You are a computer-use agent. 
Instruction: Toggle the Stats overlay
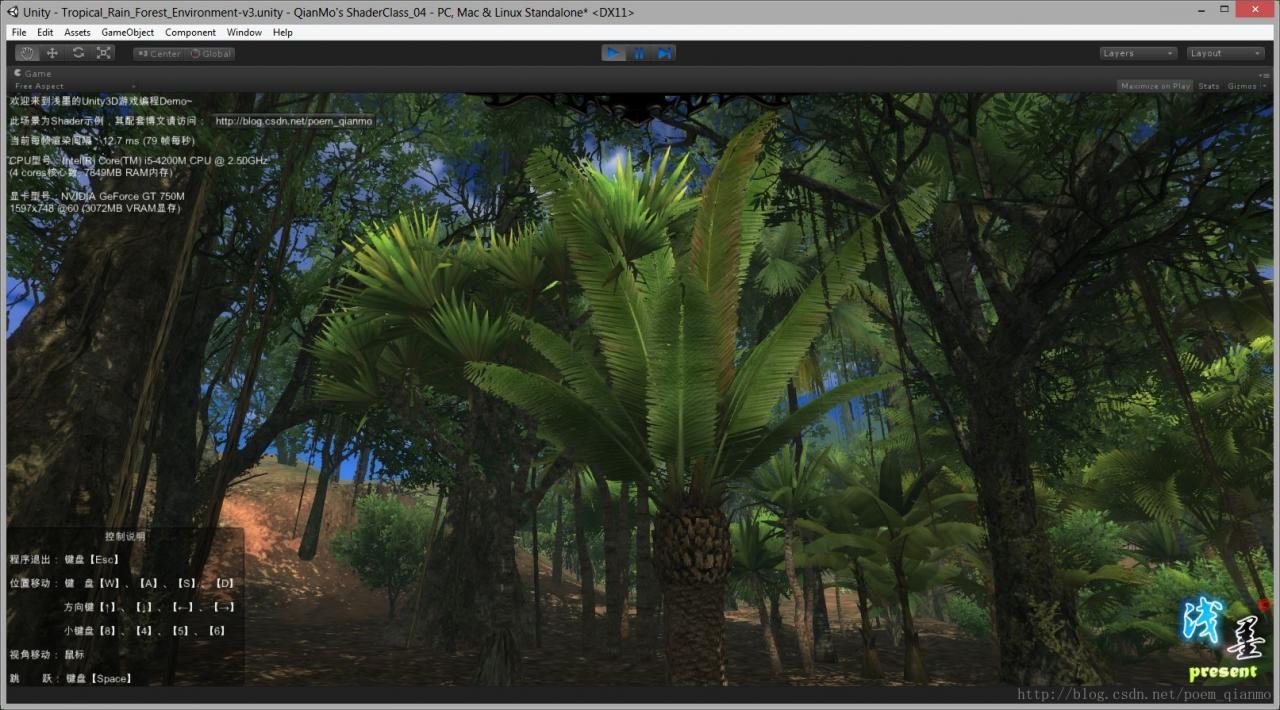[1209, 86]
